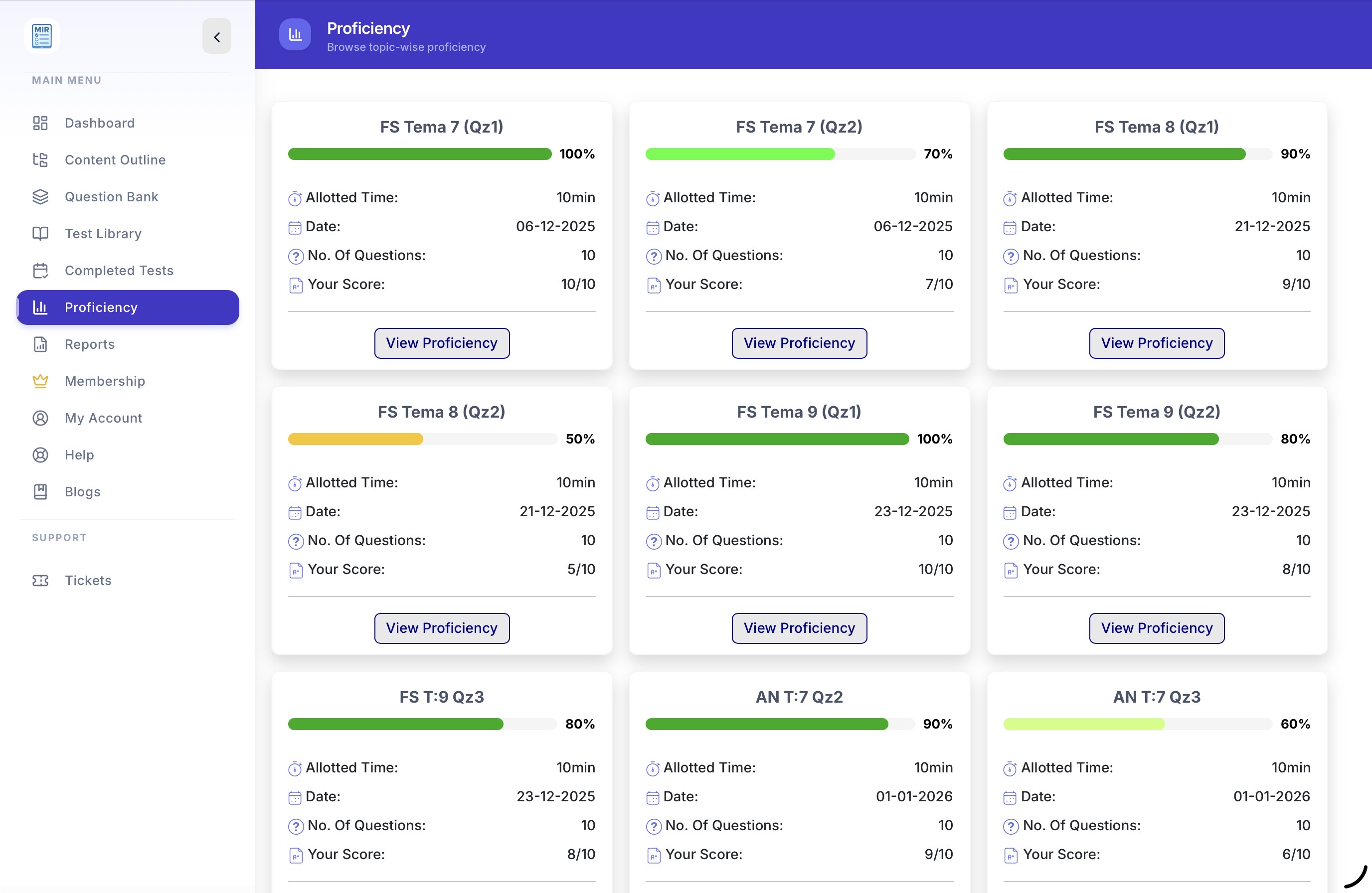Viewport: 1372px width, 893px height.
Task: Navigate to Test Library
Action: (x=128, y=233)
